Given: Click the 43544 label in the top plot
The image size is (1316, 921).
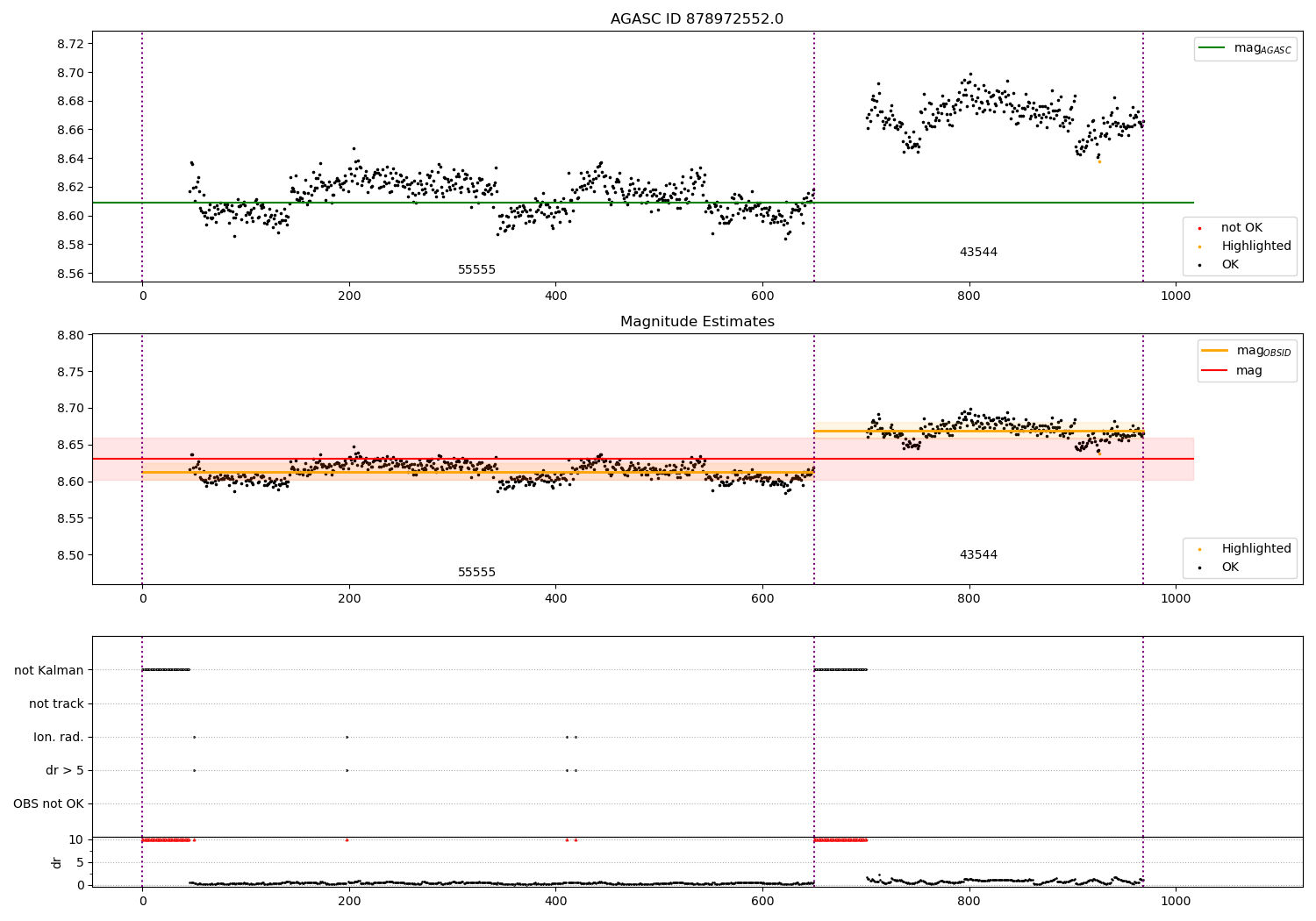Looking at the screenshot, I should (978, 253).
